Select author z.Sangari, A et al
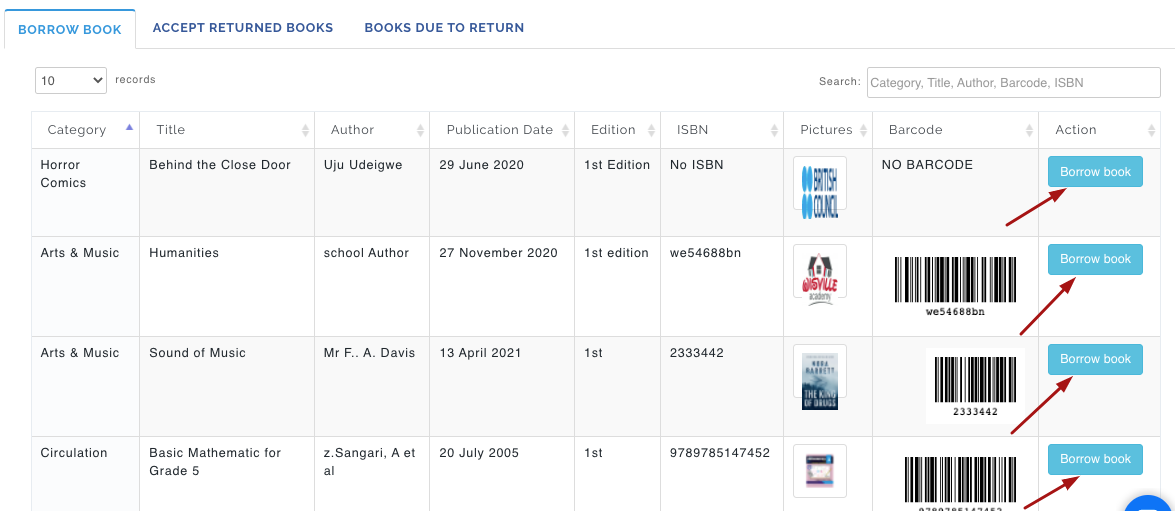Viewport: 1175px width, 511px height. click(369, 462)
